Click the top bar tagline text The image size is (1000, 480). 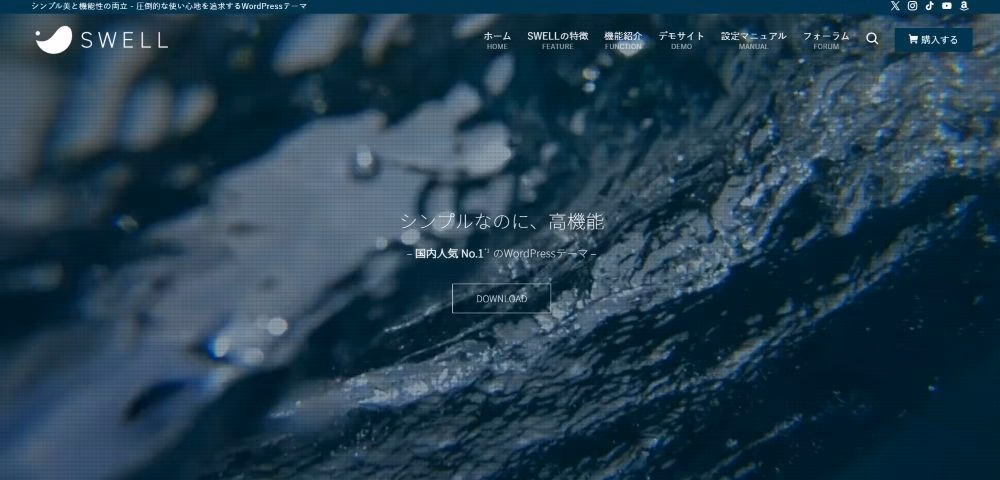click(169, 6)
